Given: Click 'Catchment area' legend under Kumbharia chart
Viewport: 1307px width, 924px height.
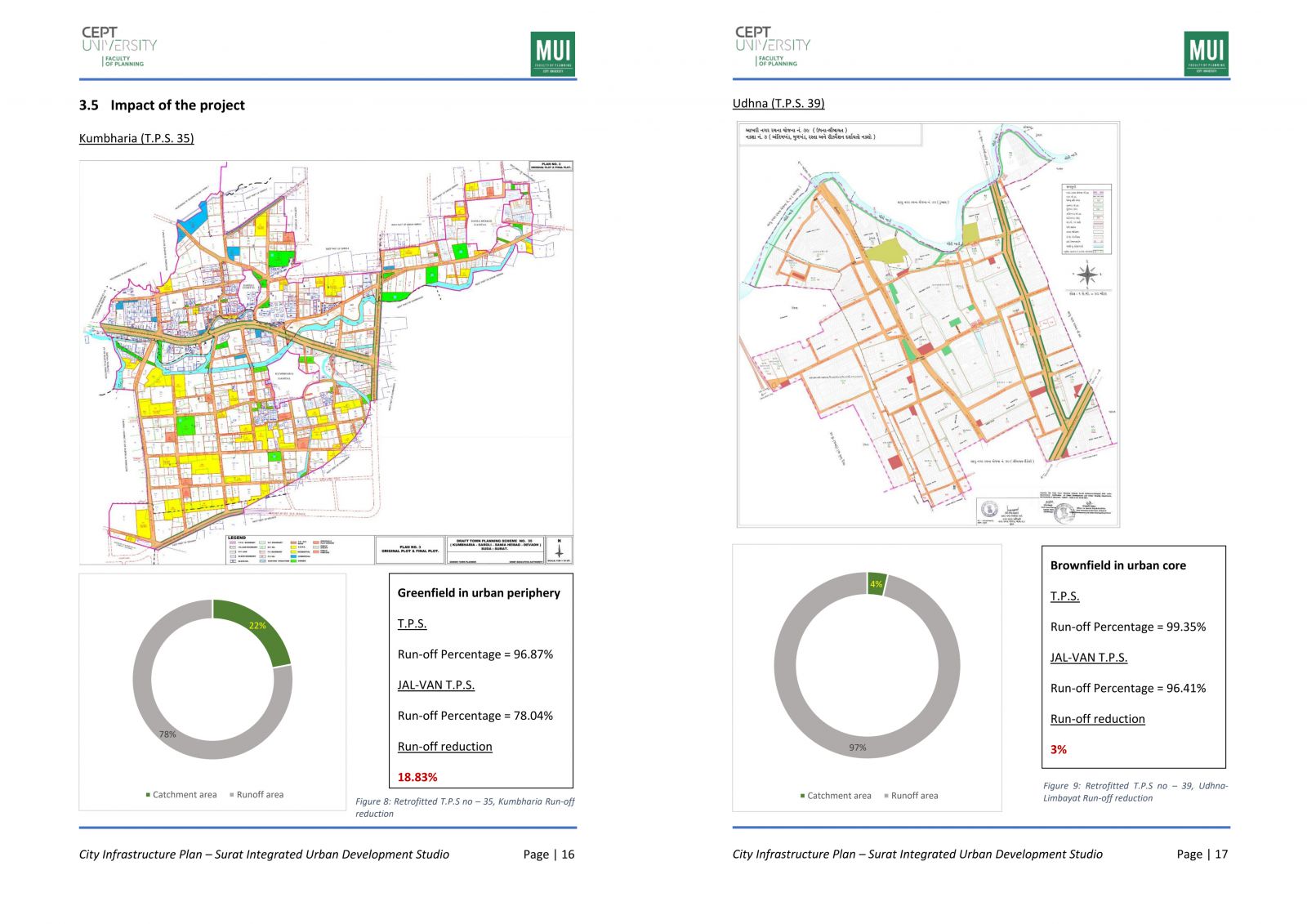Looking at the screenshot, I should [181, 794].
